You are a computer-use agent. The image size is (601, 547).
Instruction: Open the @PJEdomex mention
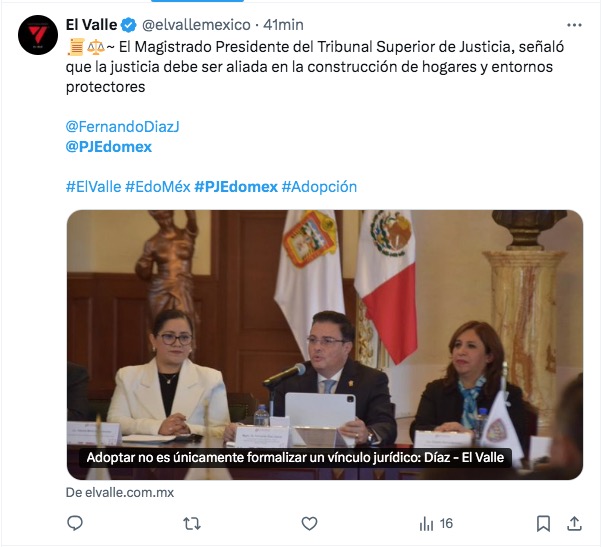point(109,146)
